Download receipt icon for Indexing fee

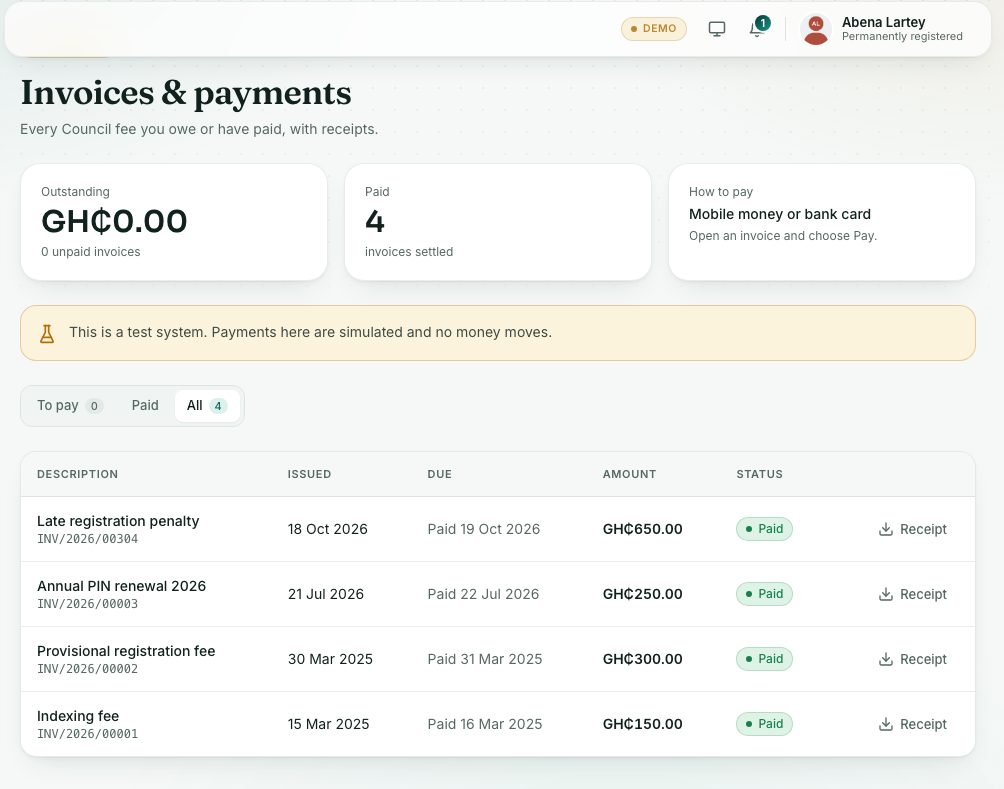[x=886, y=724]
